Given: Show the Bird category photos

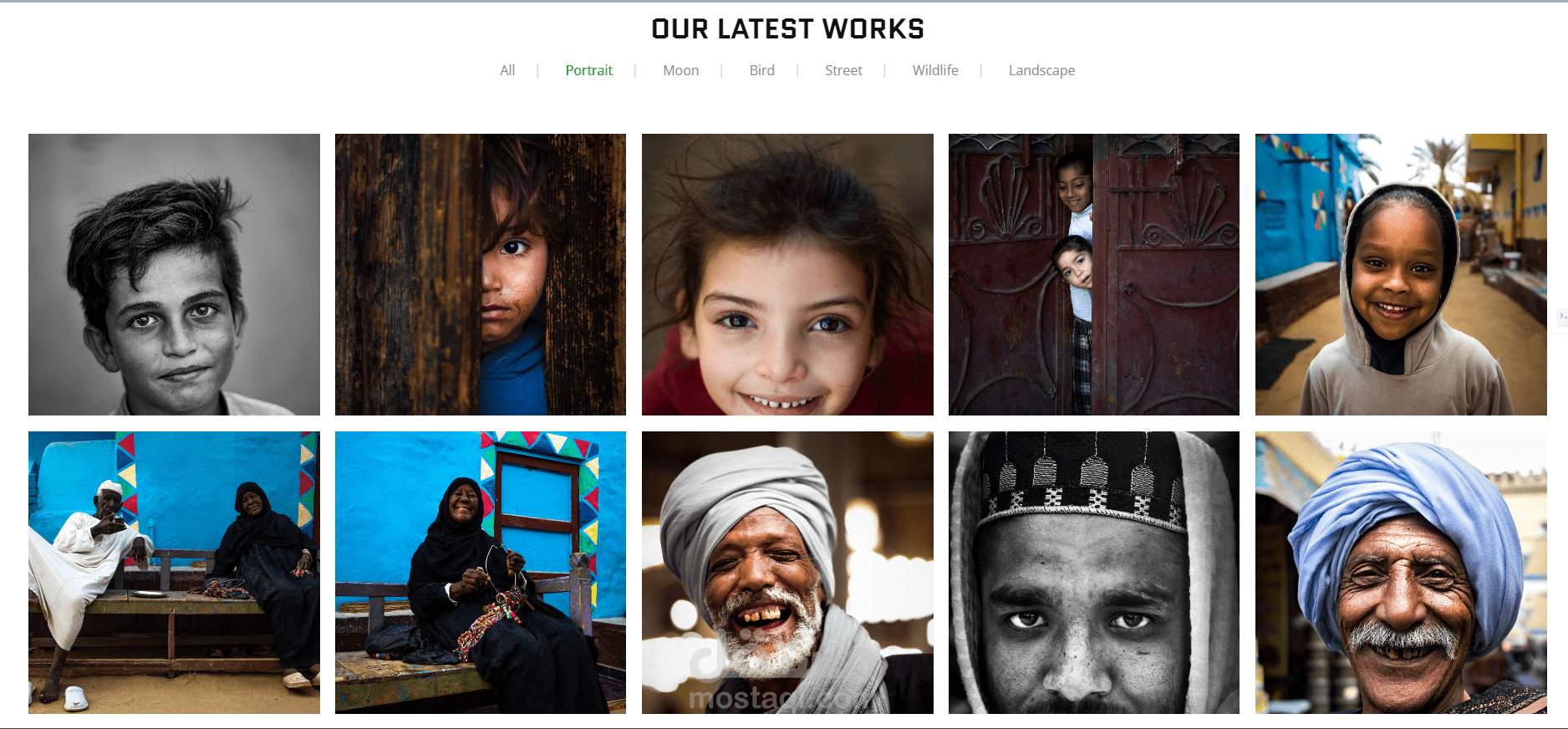Looking at the screenshot, I should 761,70.
